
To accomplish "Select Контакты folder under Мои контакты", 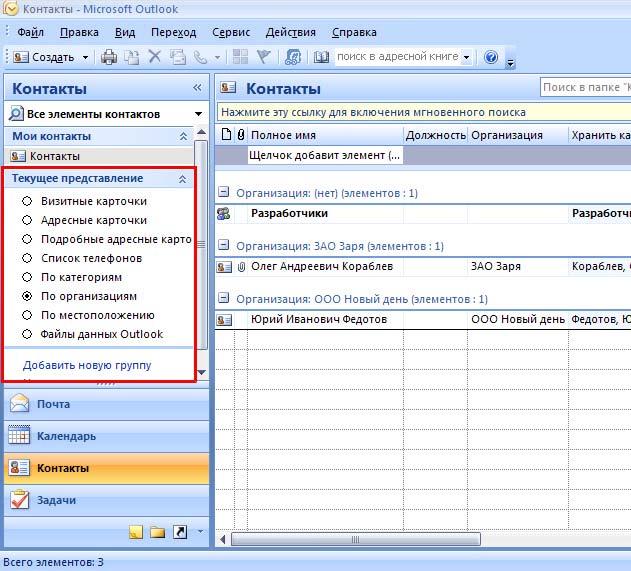I will [99, 156].
